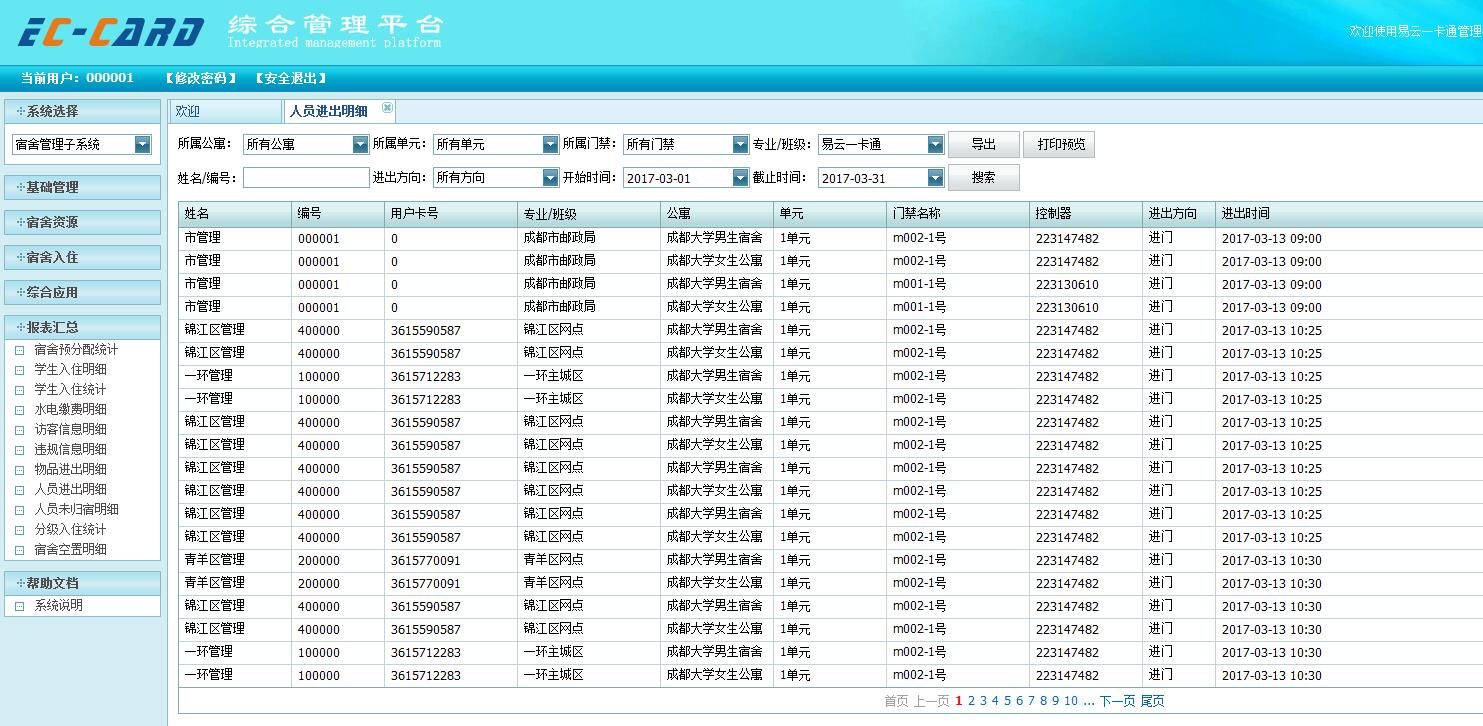Open 访客信息明细 report

pos(70,429)
